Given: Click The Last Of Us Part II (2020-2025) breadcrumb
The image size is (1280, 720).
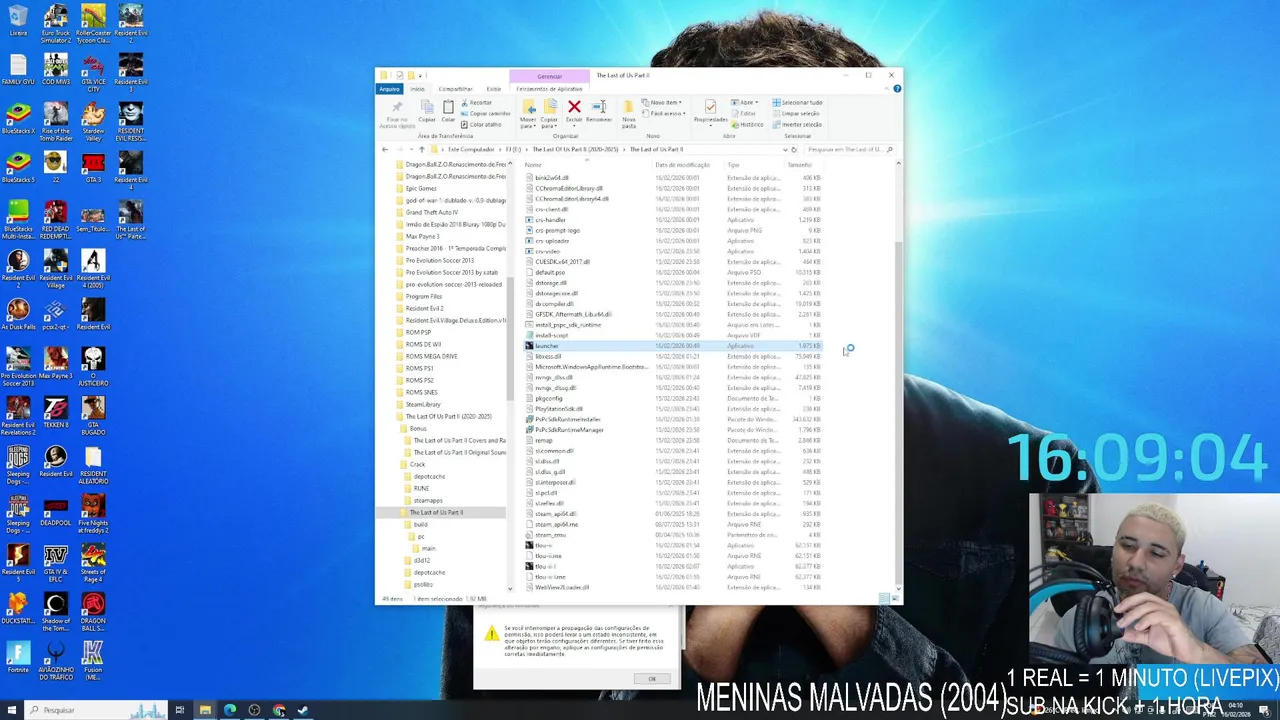Looking at the screenshot, I should click(575, 150).
